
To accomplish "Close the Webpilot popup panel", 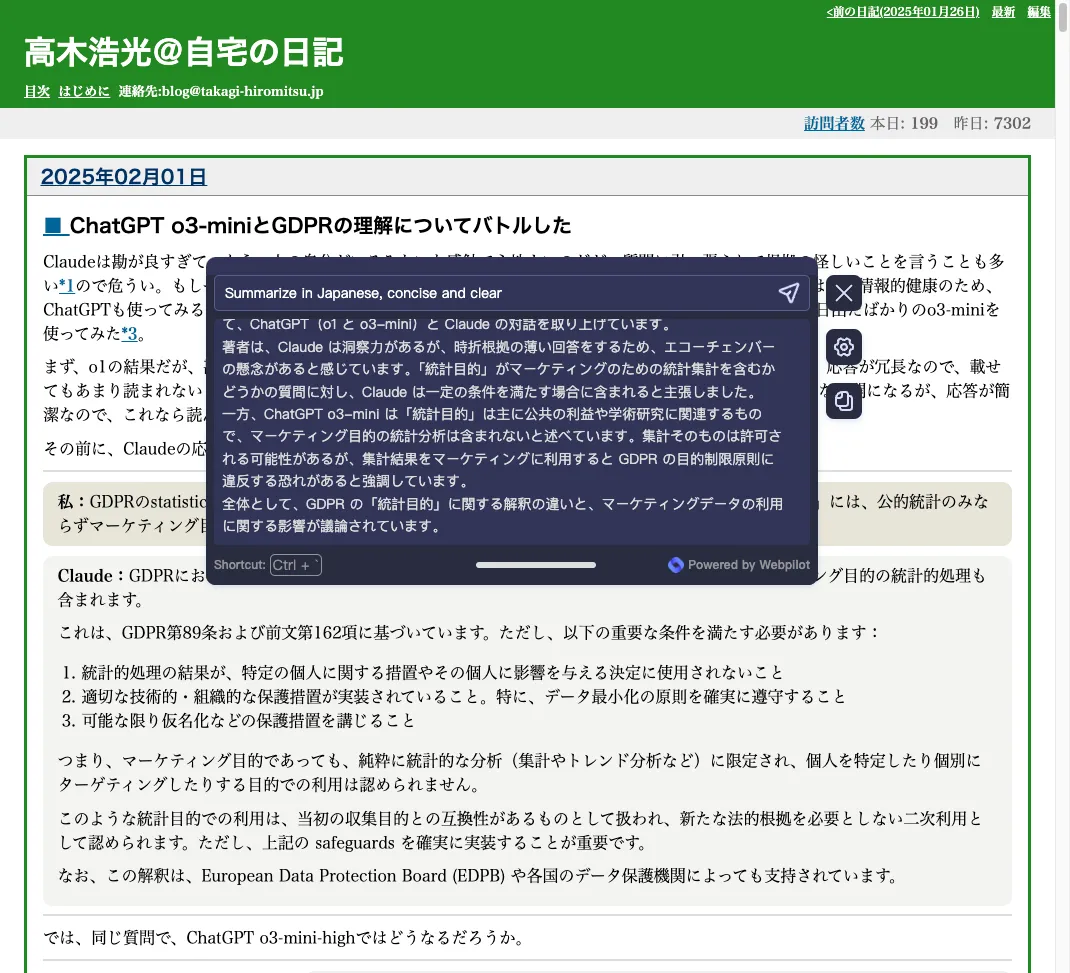I will click(x=843, y=293).
